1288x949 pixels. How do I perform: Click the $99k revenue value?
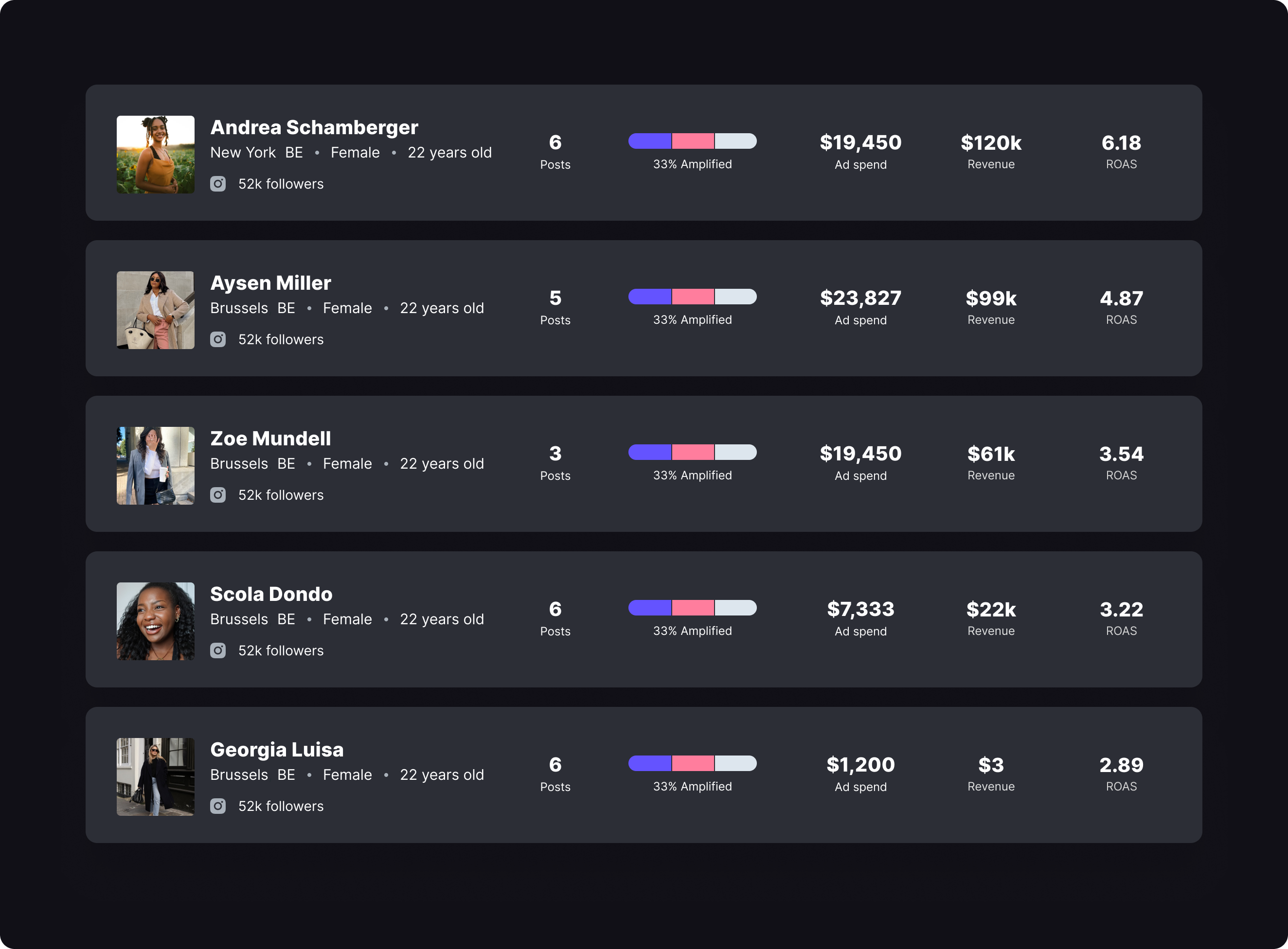[x=991, y=299]
